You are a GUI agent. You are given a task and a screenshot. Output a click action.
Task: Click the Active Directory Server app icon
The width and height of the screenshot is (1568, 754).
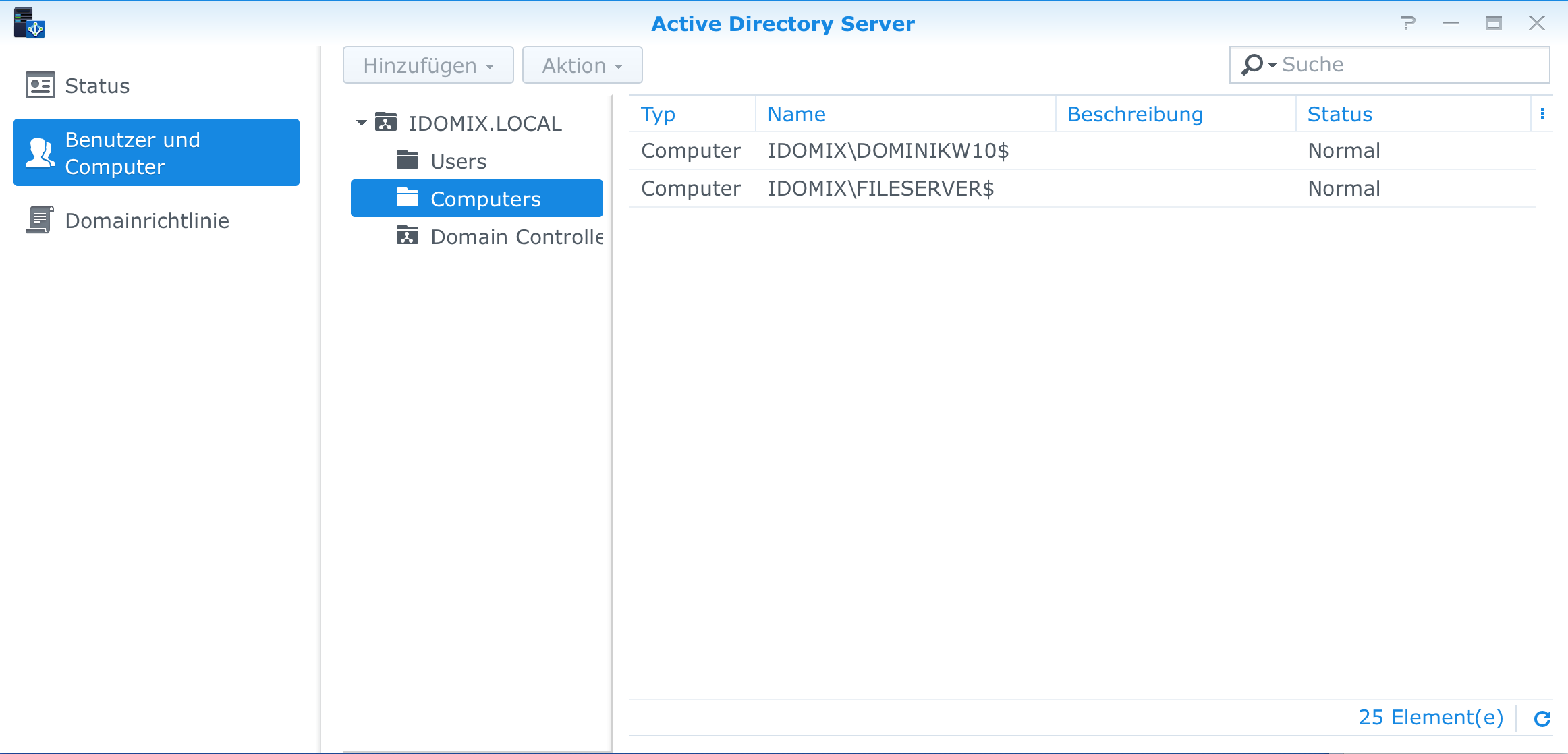[29, 23]
